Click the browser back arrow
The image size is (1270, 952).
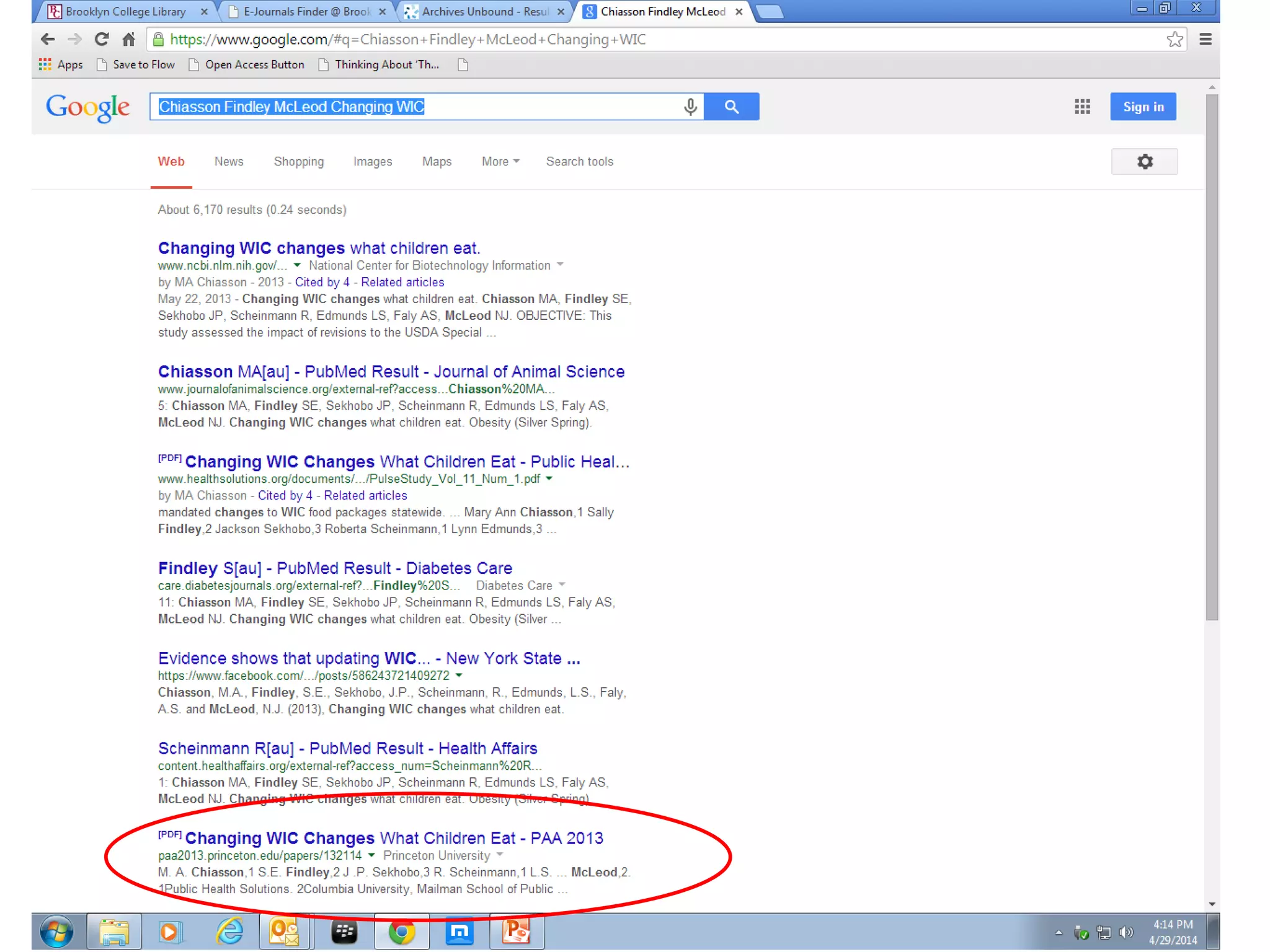click(x=48, y=40)
